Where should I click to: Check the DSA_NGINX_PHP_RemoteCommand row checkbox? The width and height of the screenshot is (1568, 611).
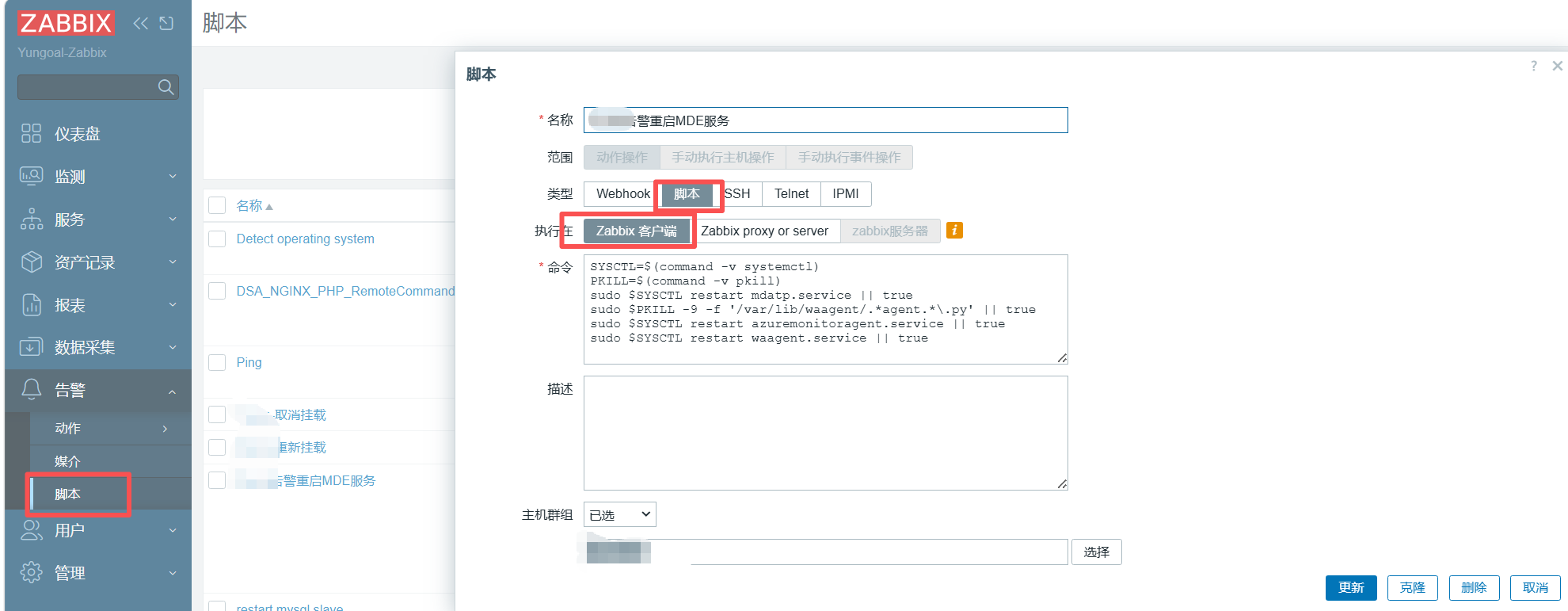[x=217, y=291]
